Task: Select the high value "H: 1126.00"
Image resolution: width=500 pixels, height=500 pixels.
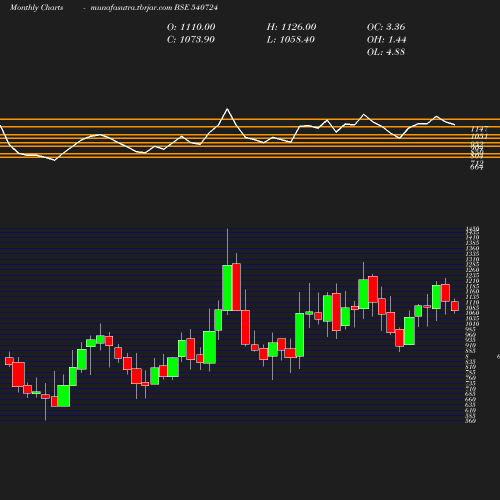Action: coord(291,27)
